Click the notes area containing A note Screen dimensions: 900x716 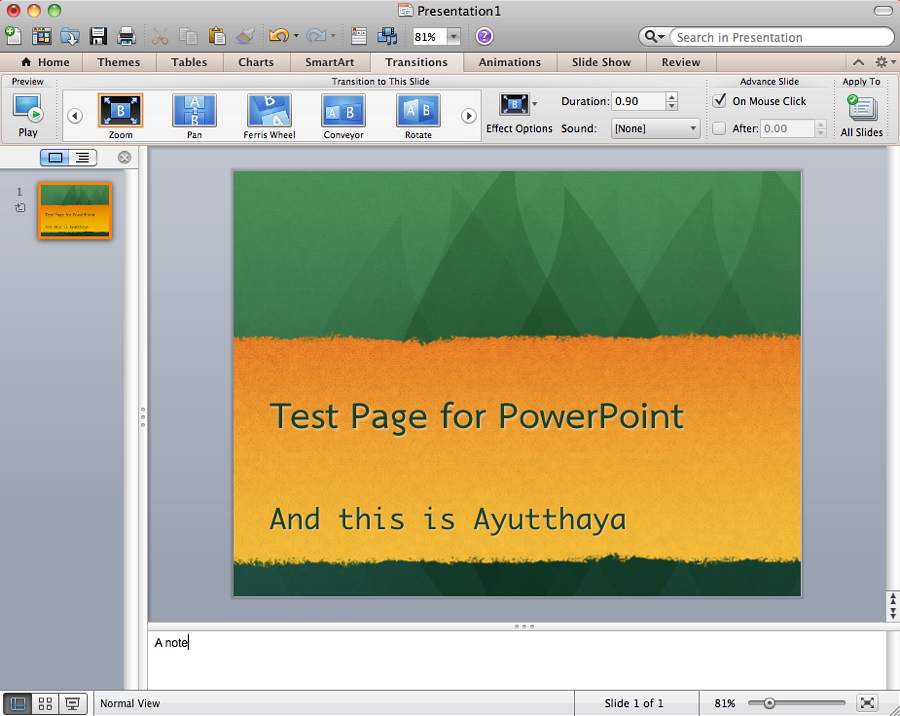(517, 660)
